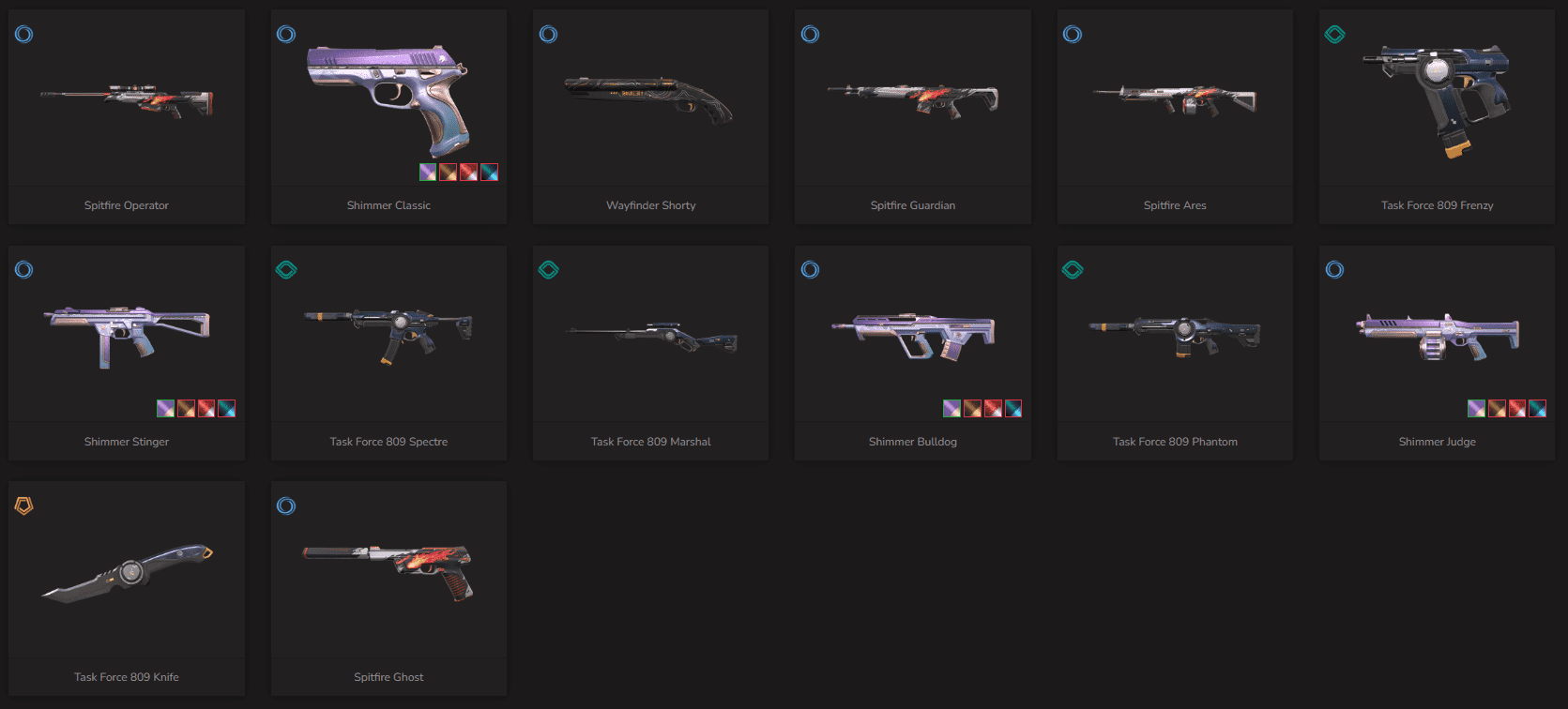
Task: Click the Task Force 809 Phantom name label
Action: 1175,442
